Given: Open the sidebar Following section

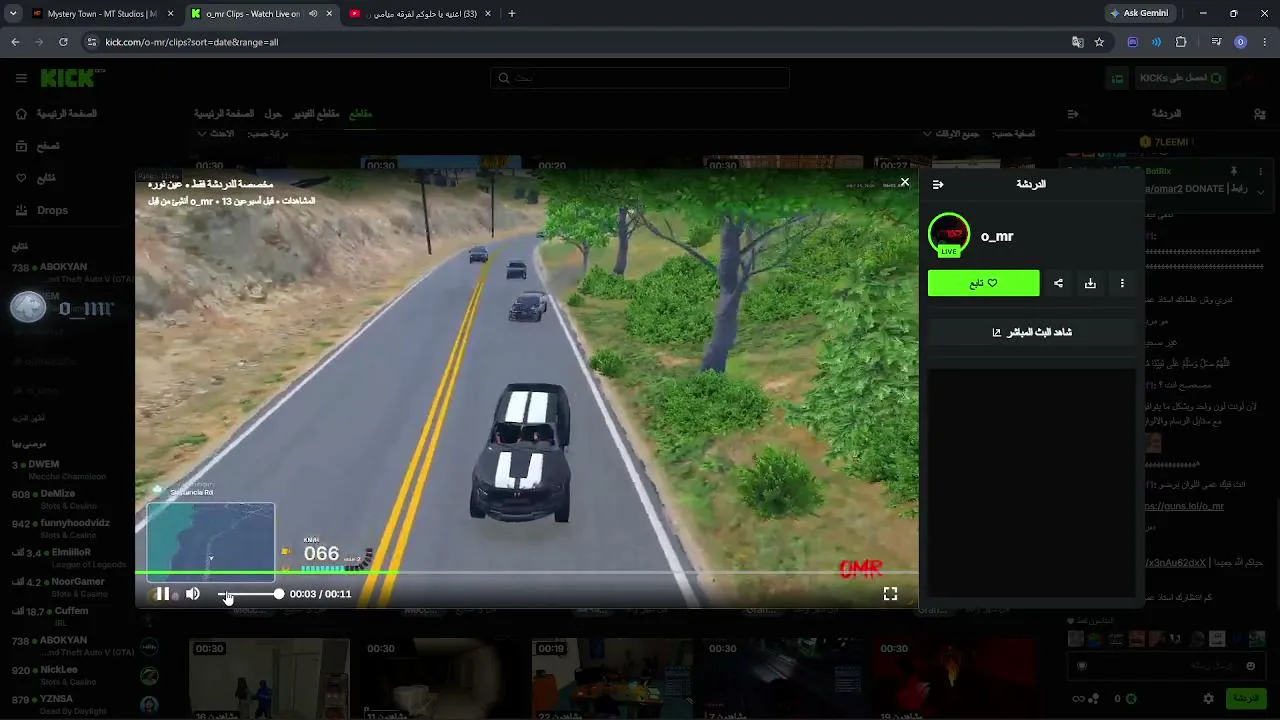Looking at the screenshot, I should point(36,178).
